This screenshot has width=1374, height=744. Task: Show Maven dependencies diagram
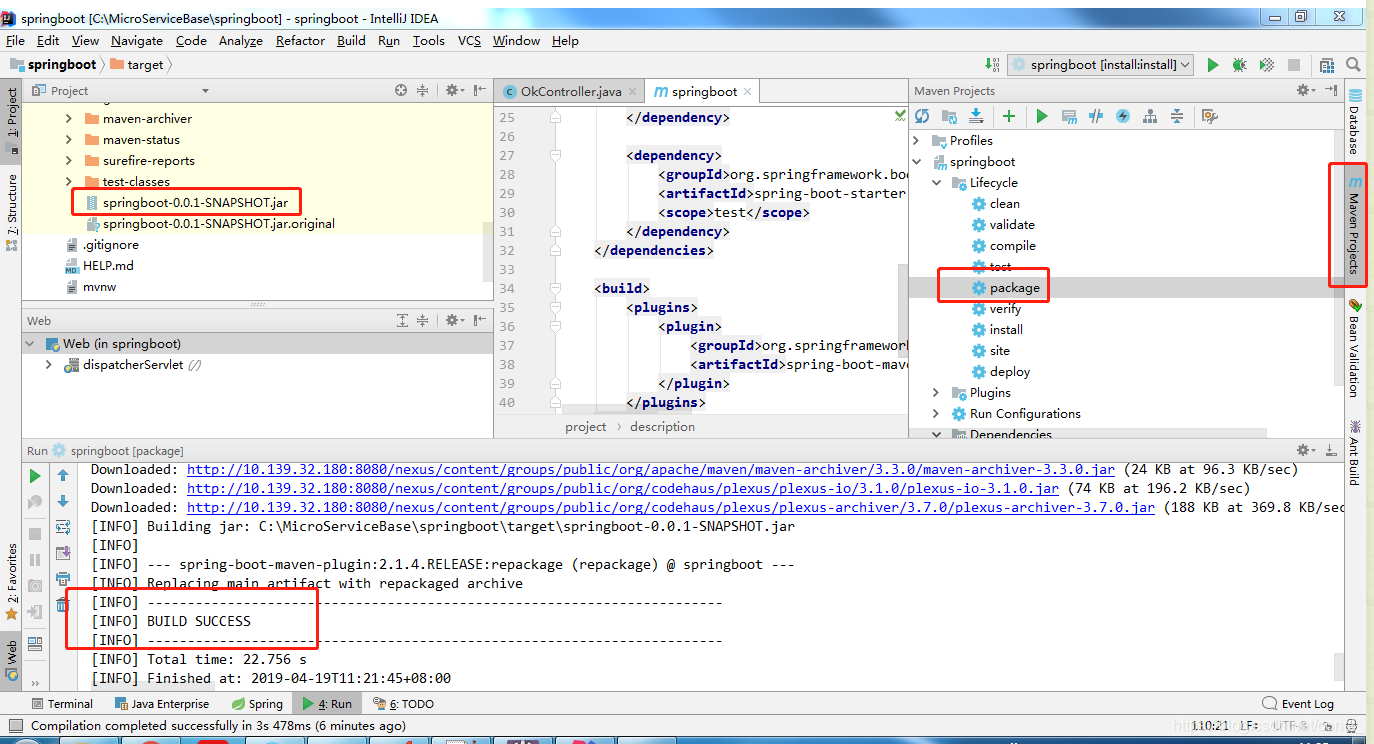point(1150,116)
